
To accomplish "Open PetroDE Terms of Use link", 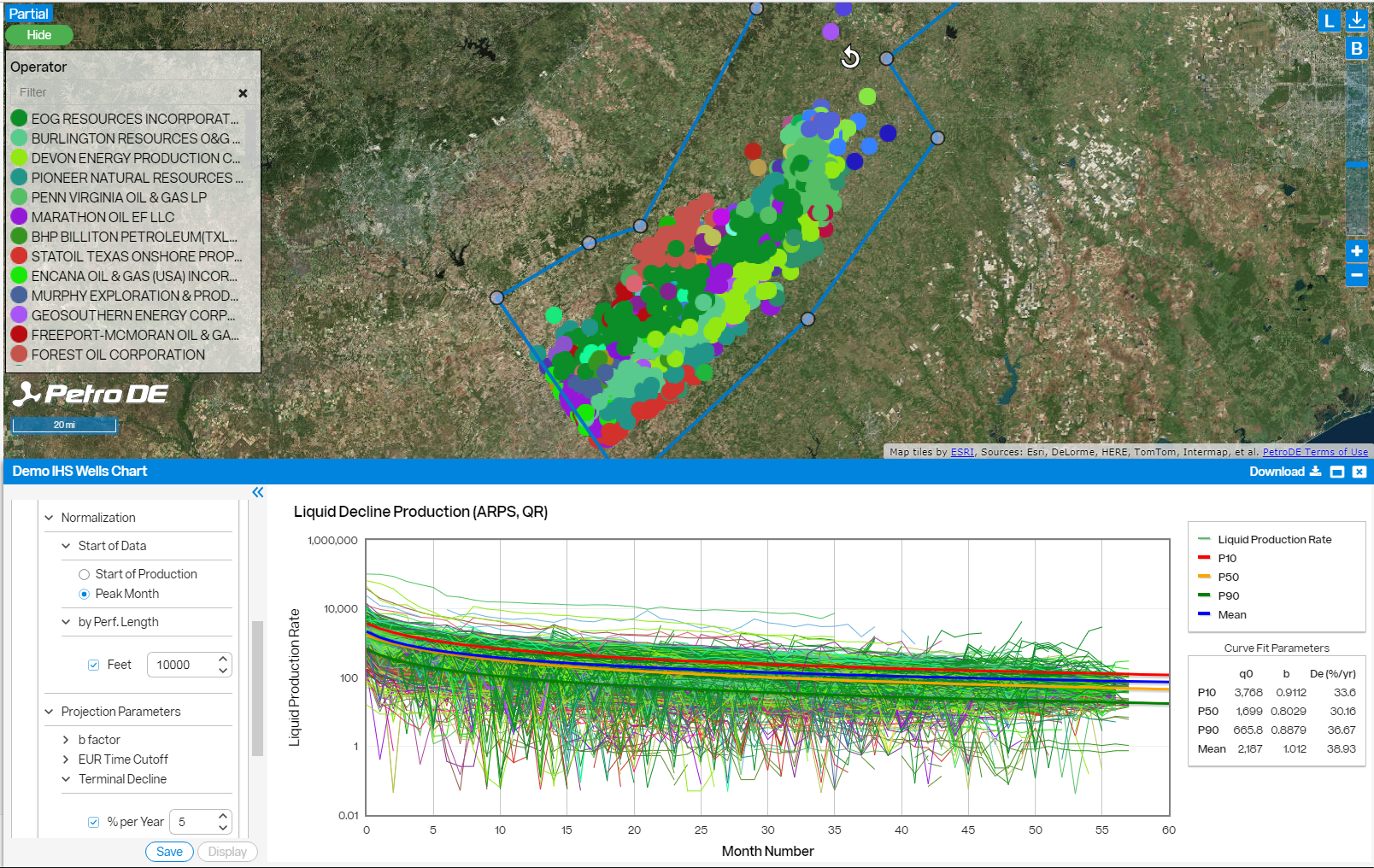I will coord(1315,452).
